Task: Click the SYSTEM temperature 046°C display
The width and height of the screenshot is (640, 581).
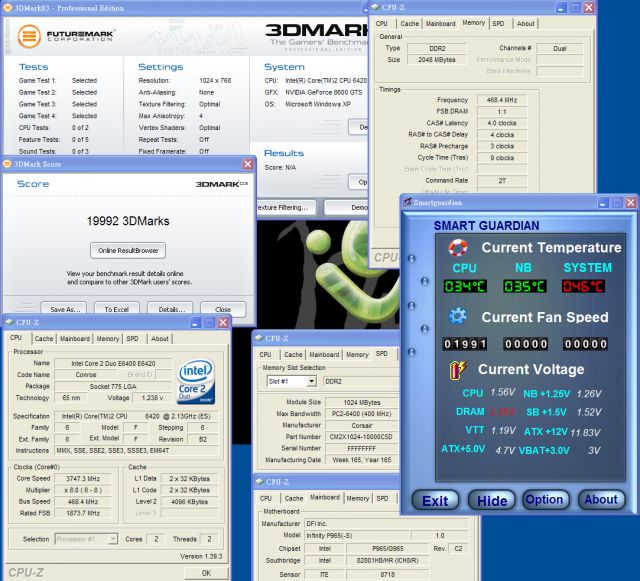Action: tap(584, 286)
